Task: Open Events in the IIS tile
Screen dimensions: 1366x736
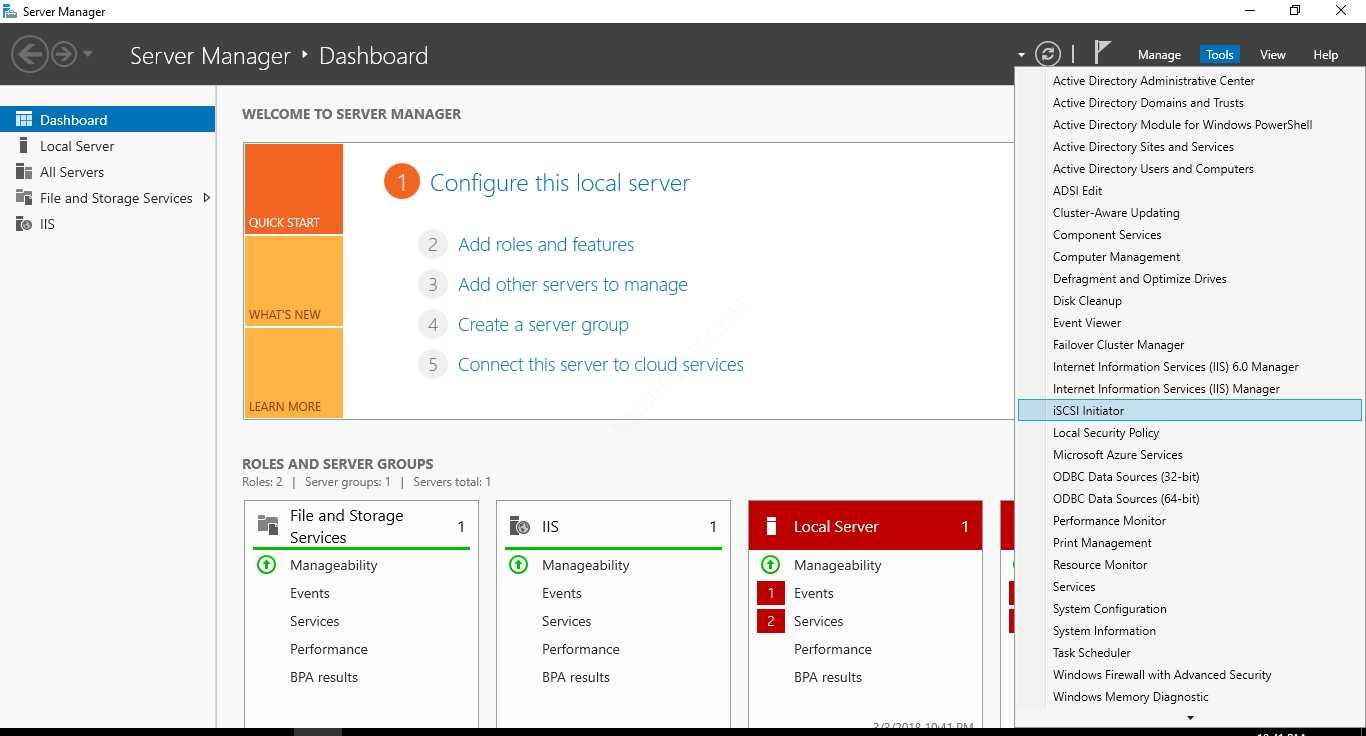Action: 562,593
